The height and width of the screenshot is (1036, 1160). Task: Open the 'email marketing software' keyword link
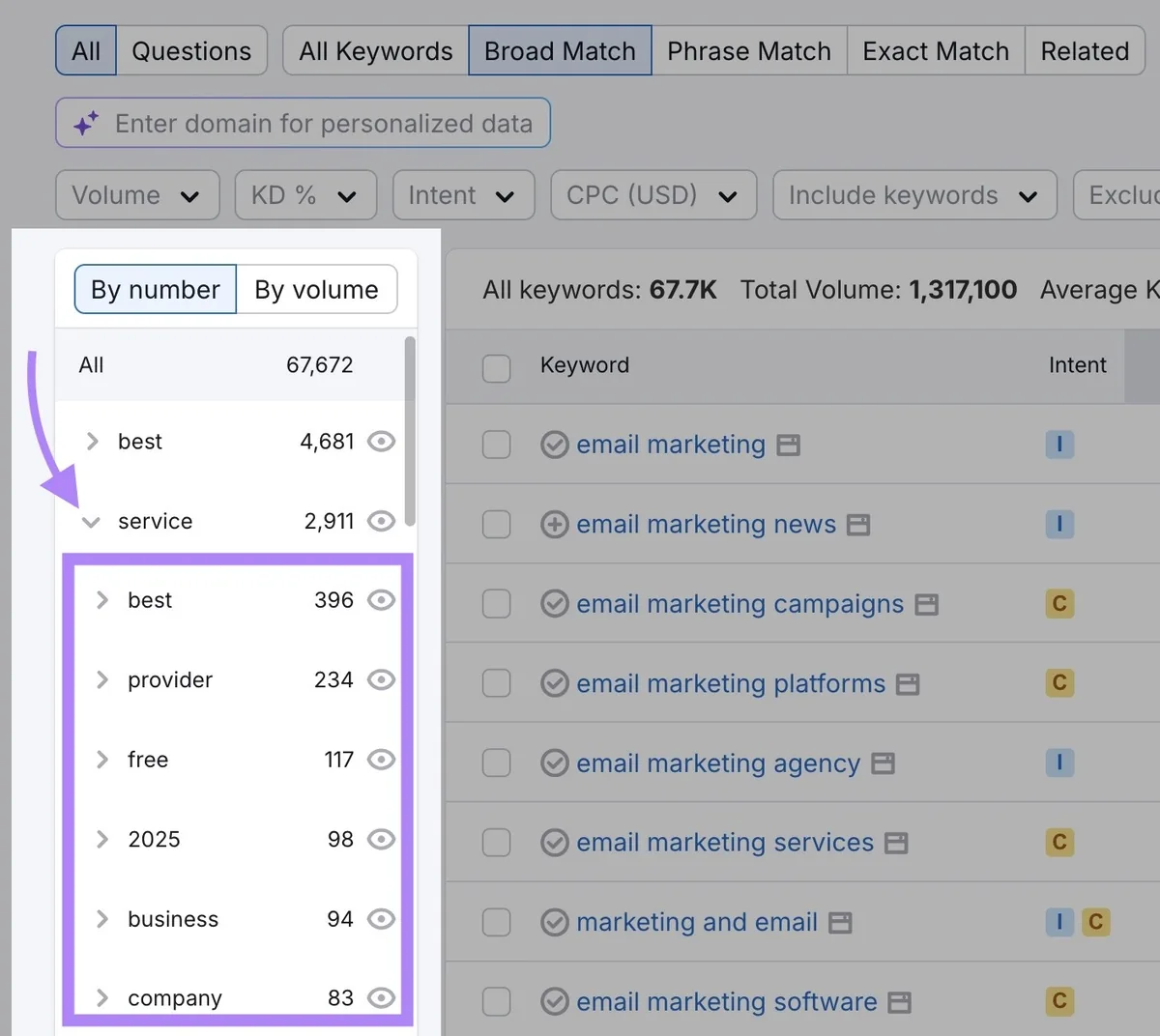(727, 1002)
